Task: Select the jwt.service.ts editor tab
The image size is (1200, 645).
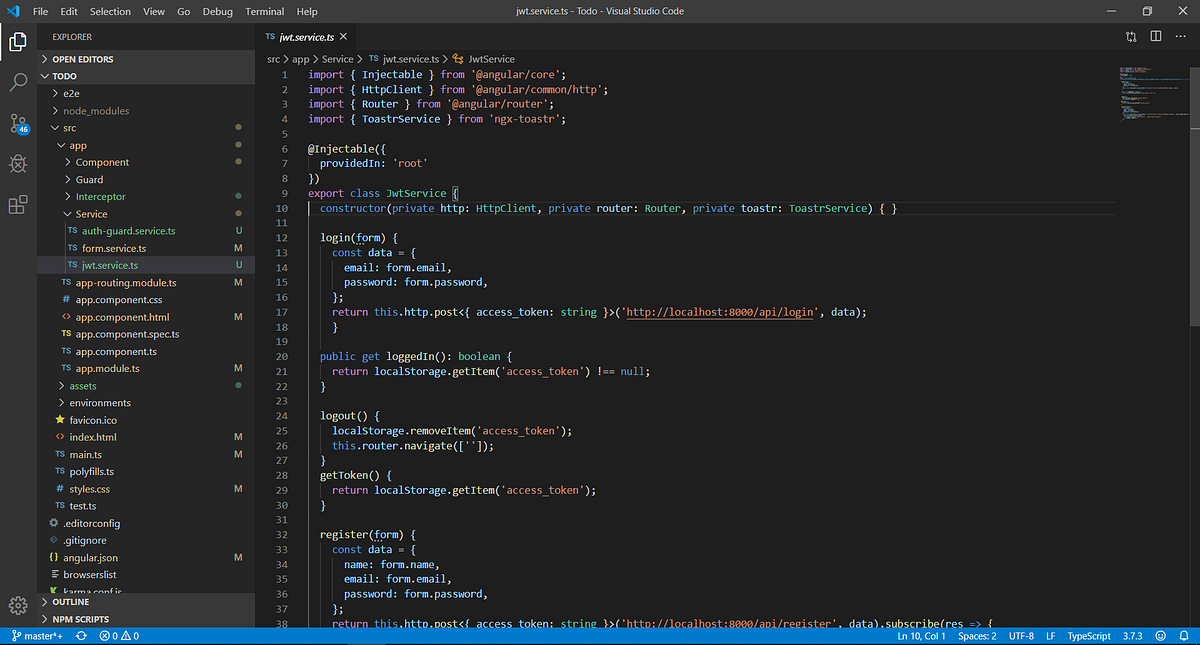Action: click(x=305, y=35)
